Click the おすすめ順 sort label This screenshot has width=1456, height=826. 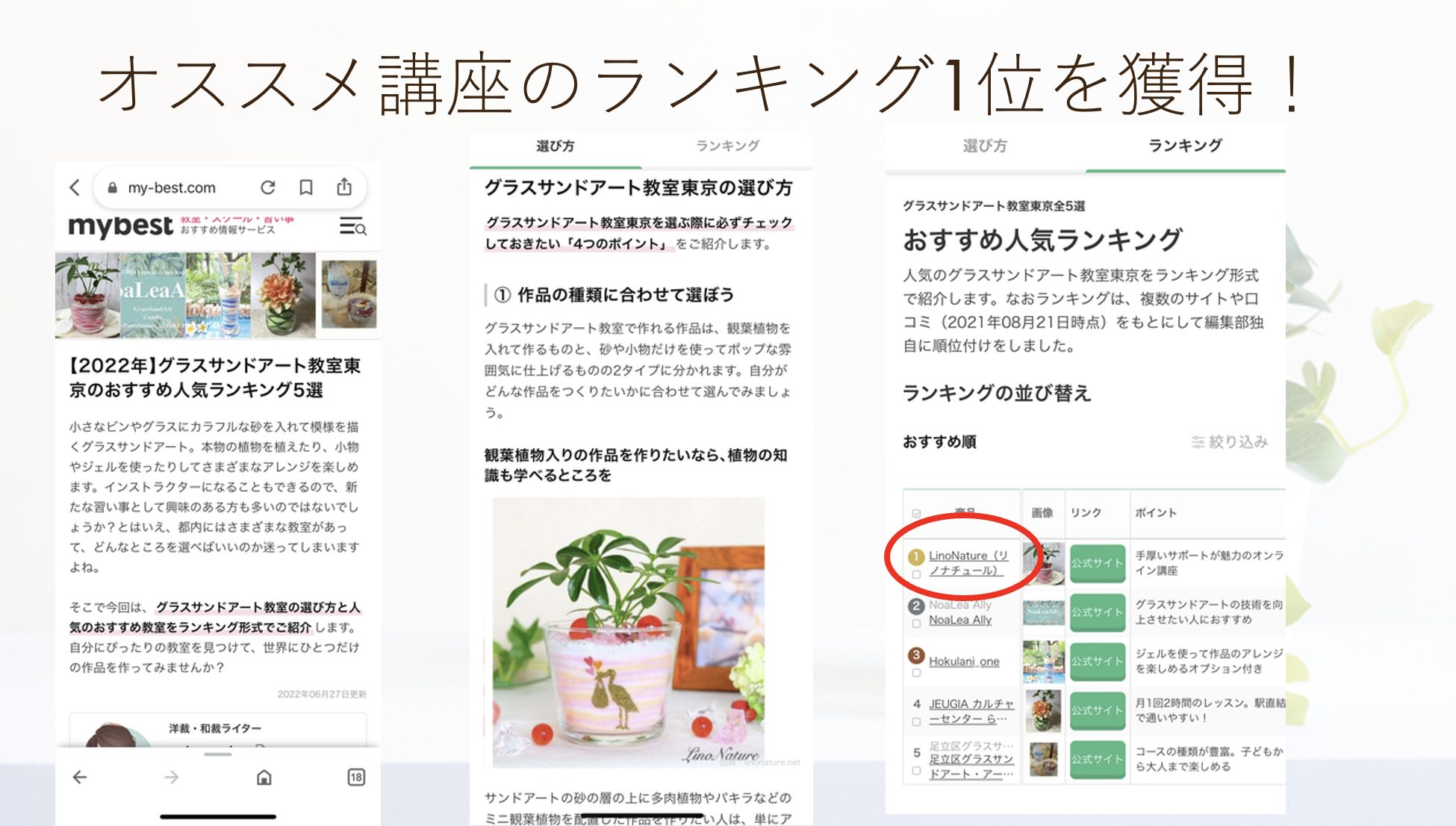point(940,442)
